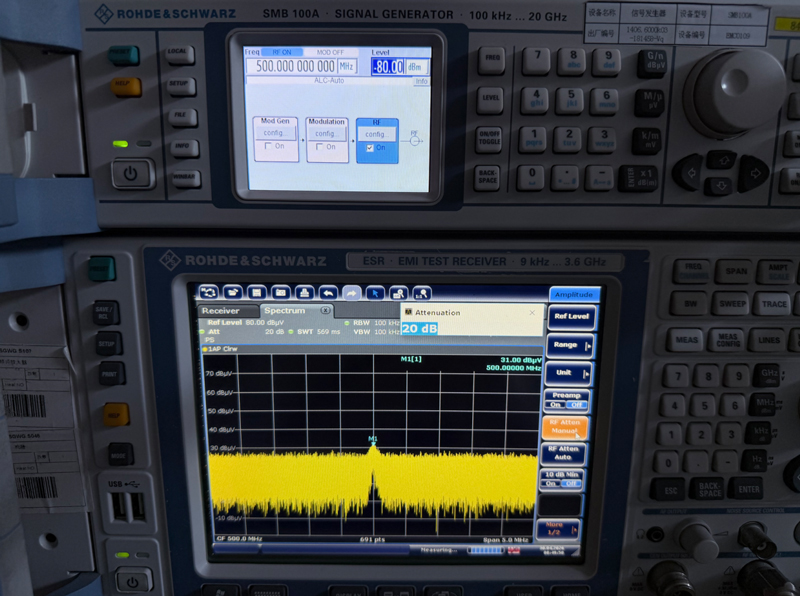Select the Spectrum tab
Image resolution: width=800 pixels, height=596 pixels.
pos(285,310)
